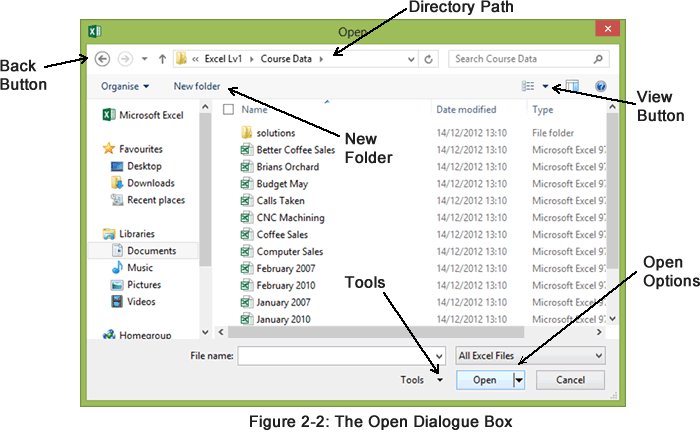Tick the select-all checkbox in header

click(x=229, y=109)
